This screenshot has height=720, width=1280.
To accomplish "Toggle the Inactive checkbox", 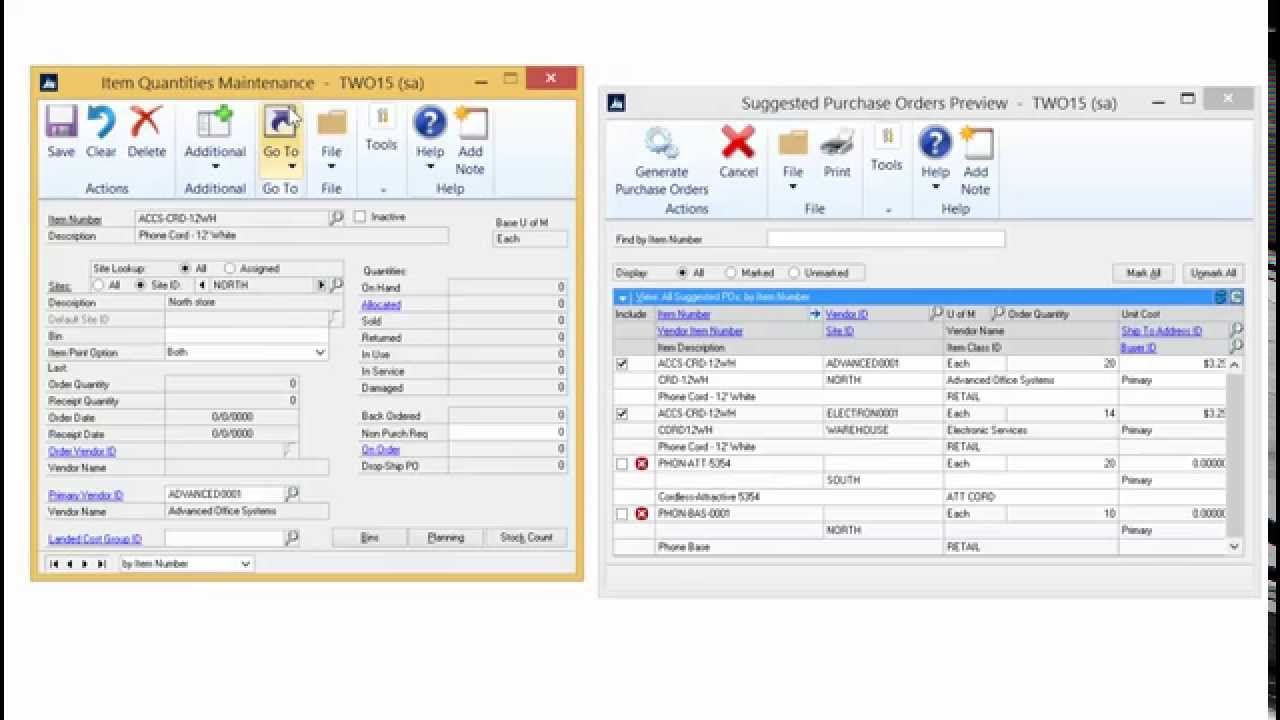I will [x=360, y=217].
